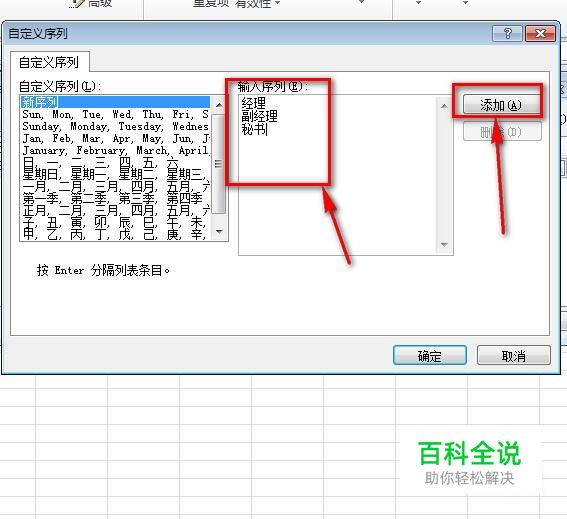This screenshot has width=567, height=519.
Task: Open the 有效性 dropdown arrow in ribbon
Action: (x=277, y=3)
